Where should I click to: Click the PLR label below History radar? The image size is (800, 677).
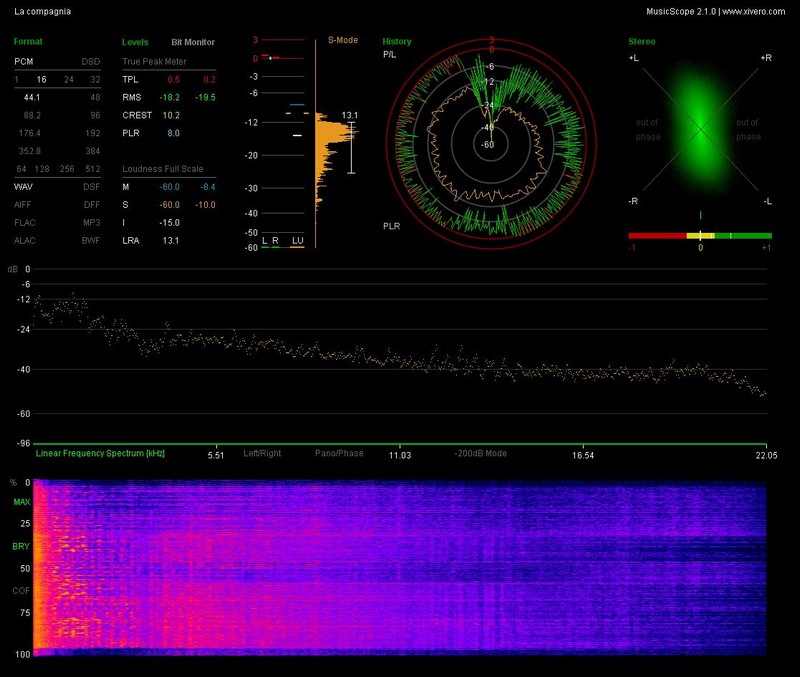392,226
